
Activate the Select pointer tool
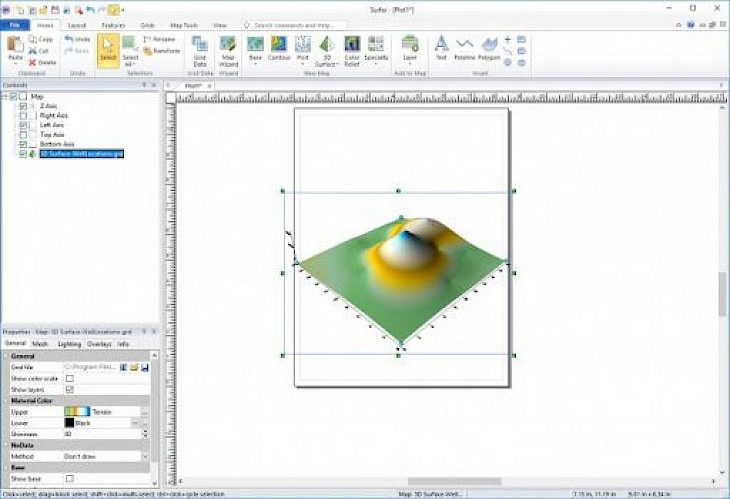(x=108, y=50)
